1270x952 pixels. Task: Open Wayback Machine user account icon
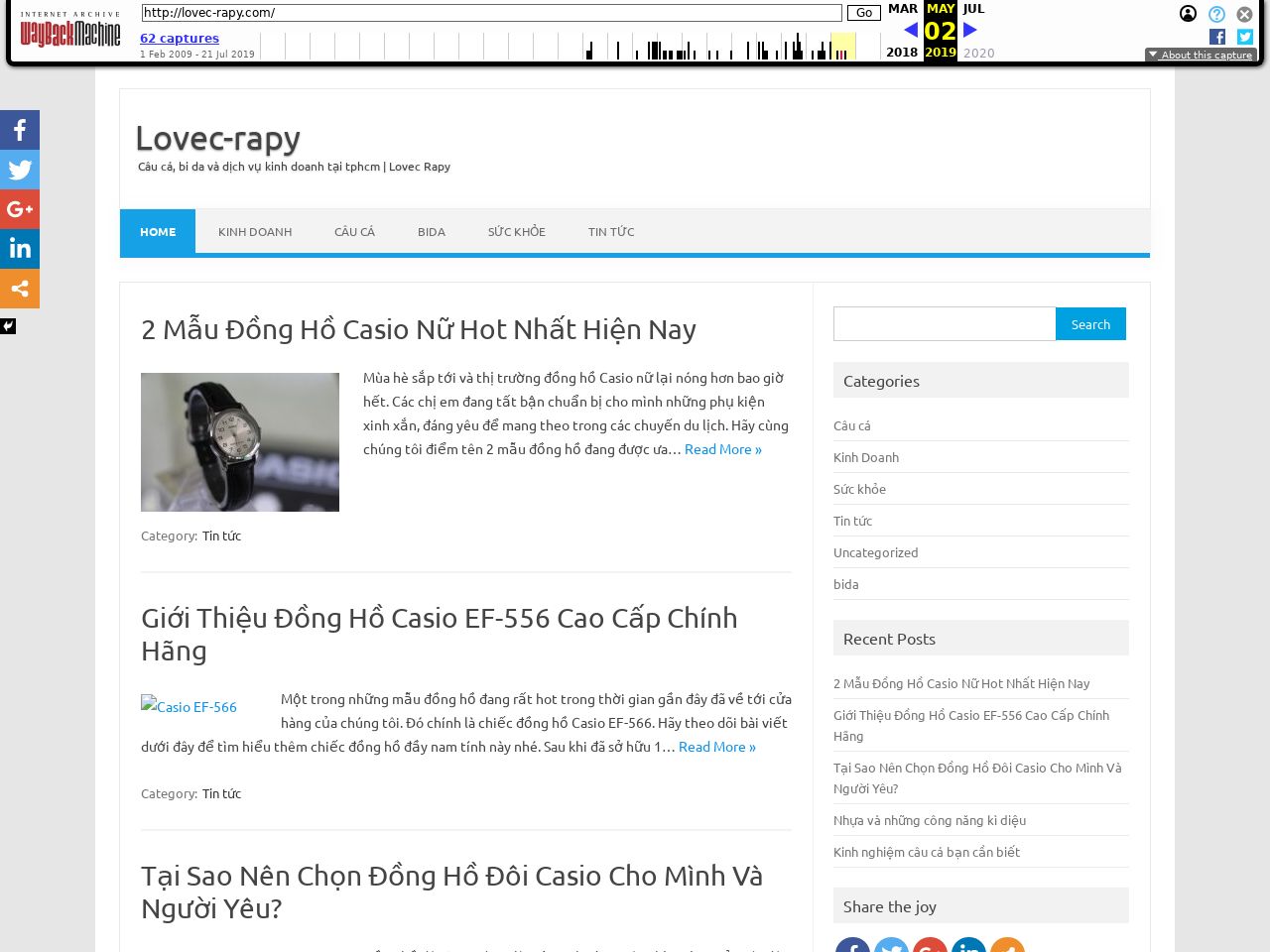[x=1188, y=14]
